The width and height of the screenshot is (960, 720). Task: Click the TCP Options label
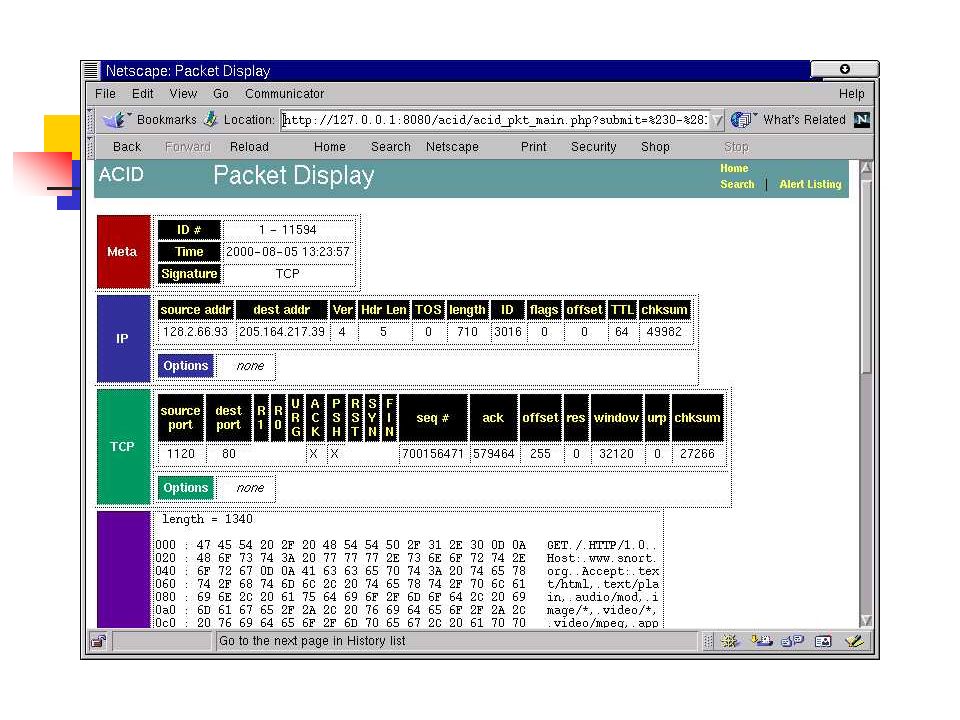186,487
